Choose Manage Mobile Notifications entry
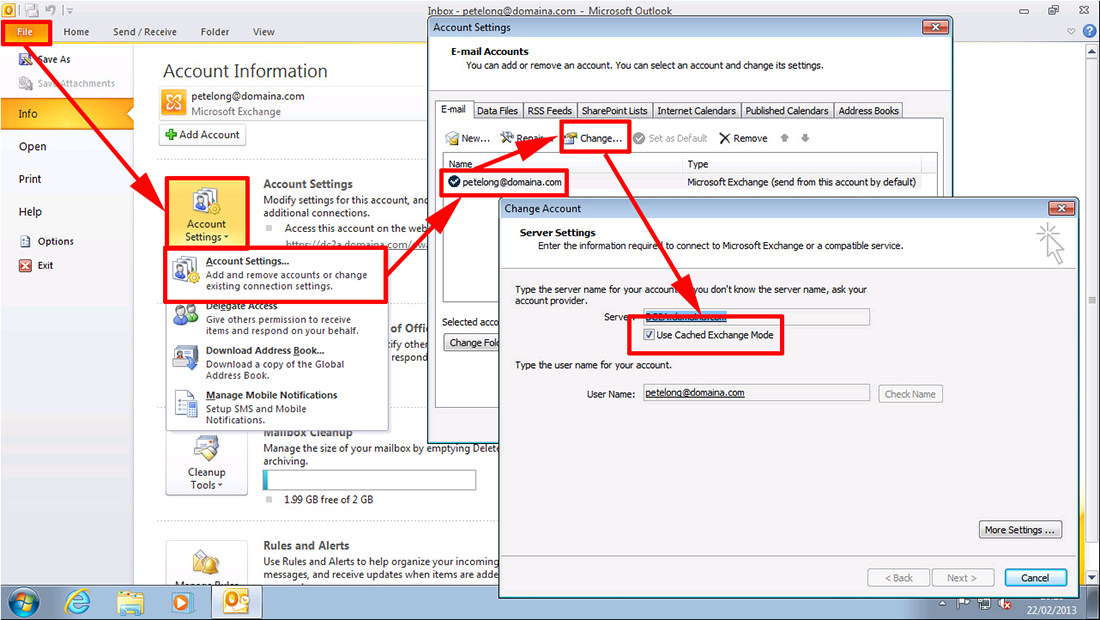The height and width of the screenshot is (620, 1100). click(277, 407)
